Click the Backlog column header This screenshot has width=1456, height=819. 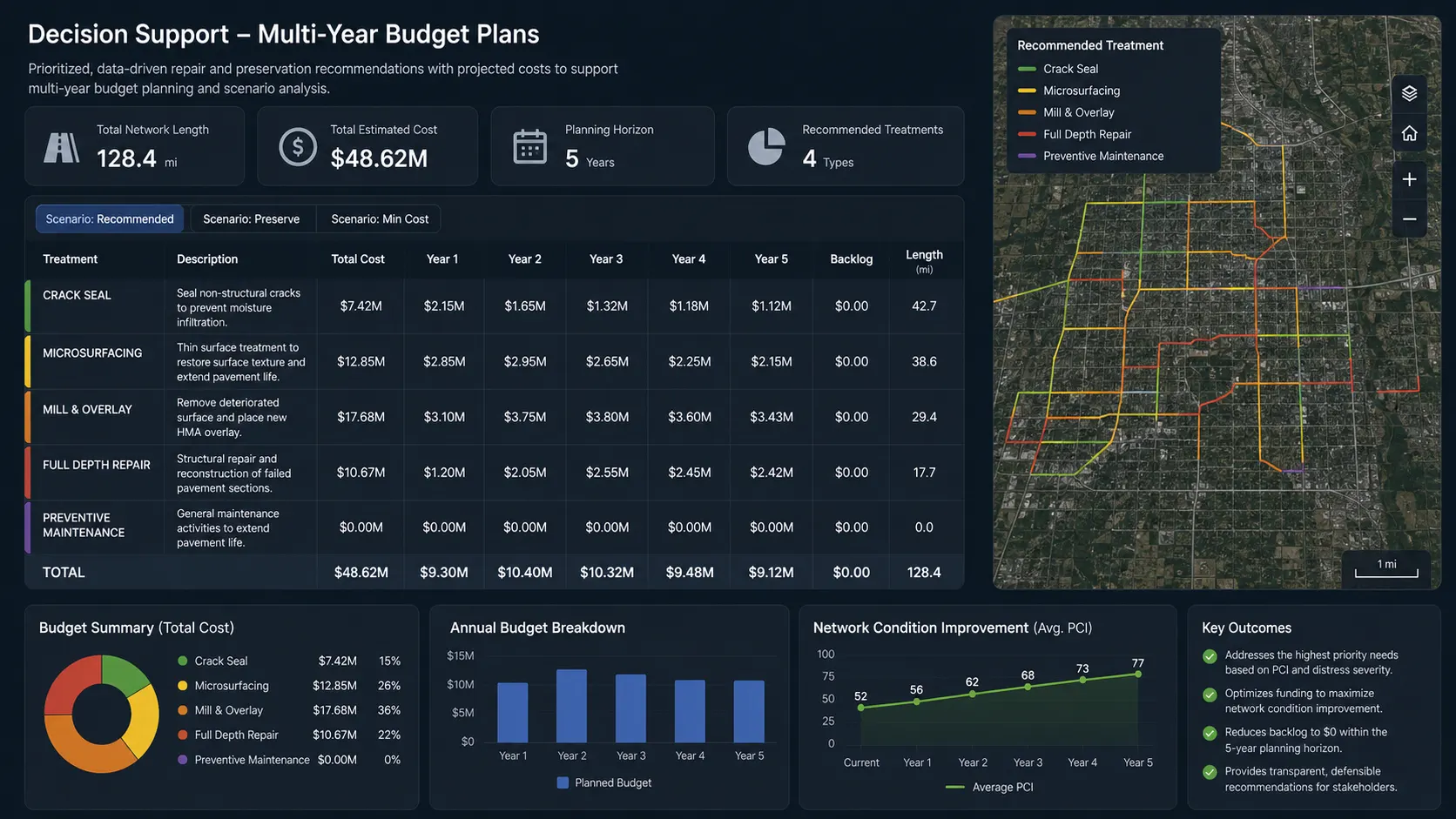851,258
